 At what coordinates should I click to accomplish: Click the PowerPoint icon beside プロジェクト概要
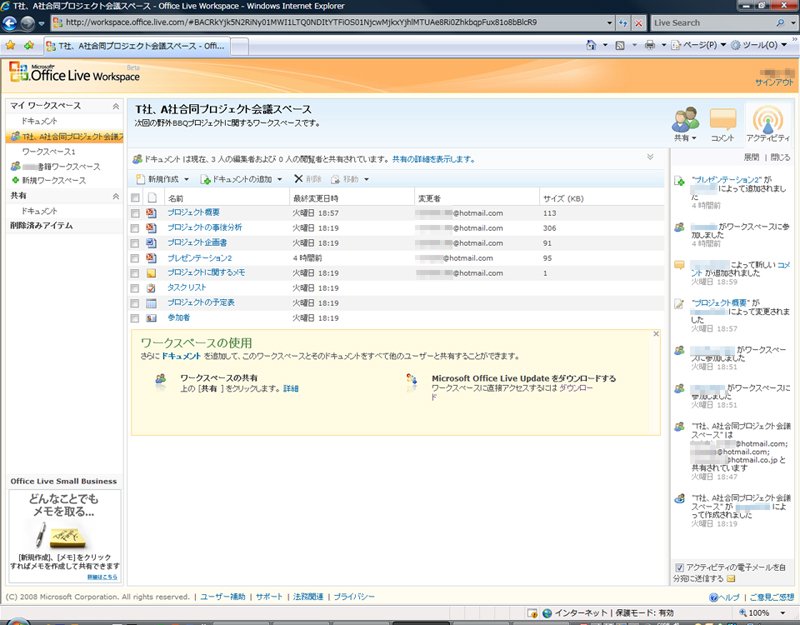tap(151, 213)
